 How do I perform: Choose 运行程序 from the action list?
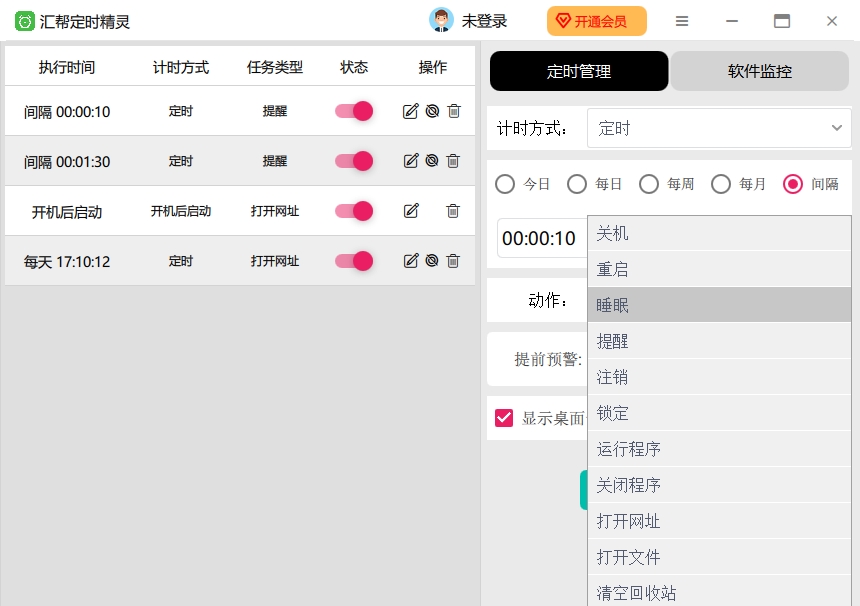[719, 449]
